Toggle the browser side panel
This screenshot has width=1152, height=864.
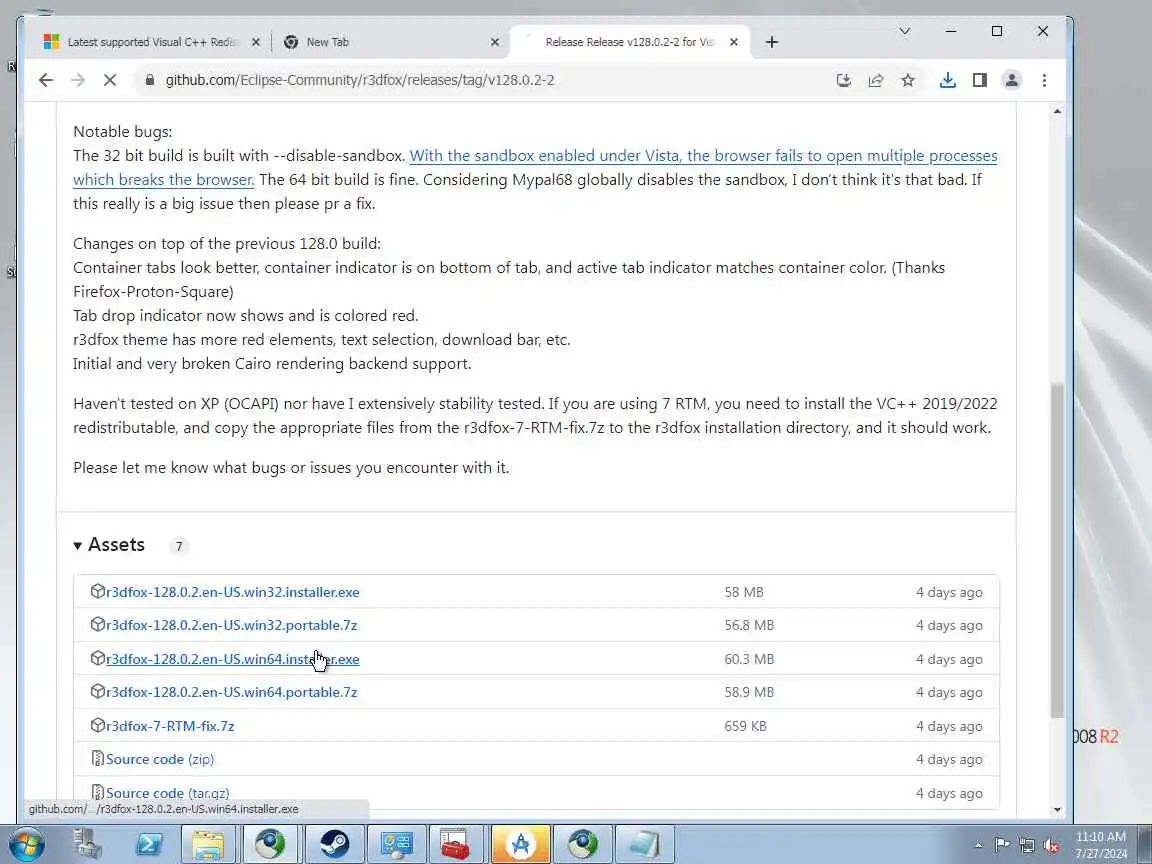pyautogui.click(x=979, y=80)
